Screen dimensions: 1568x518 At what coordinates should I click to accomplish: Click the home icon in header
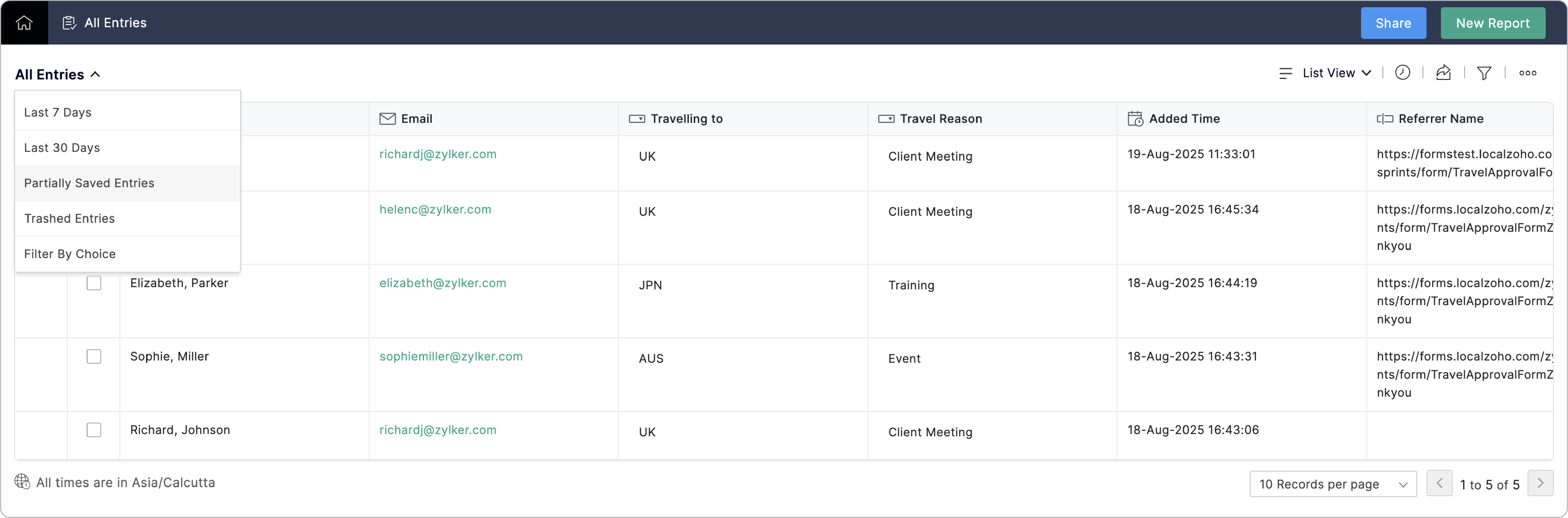(x=24, y=23)
